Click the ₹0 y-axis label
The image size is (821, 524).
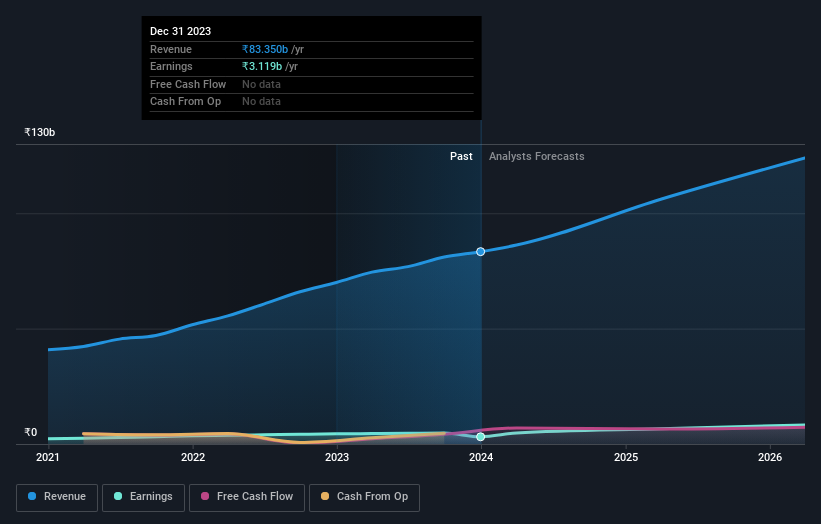coord(31,432)
